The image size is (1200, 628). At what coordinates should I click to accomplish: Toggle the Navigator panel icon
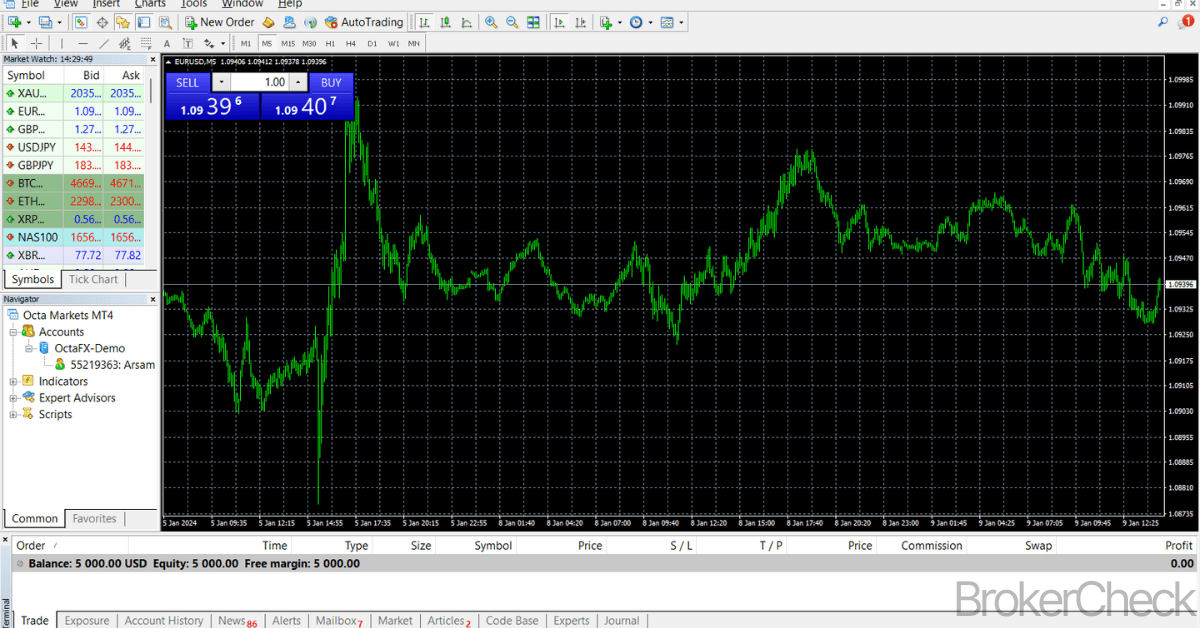pos(122,22)
